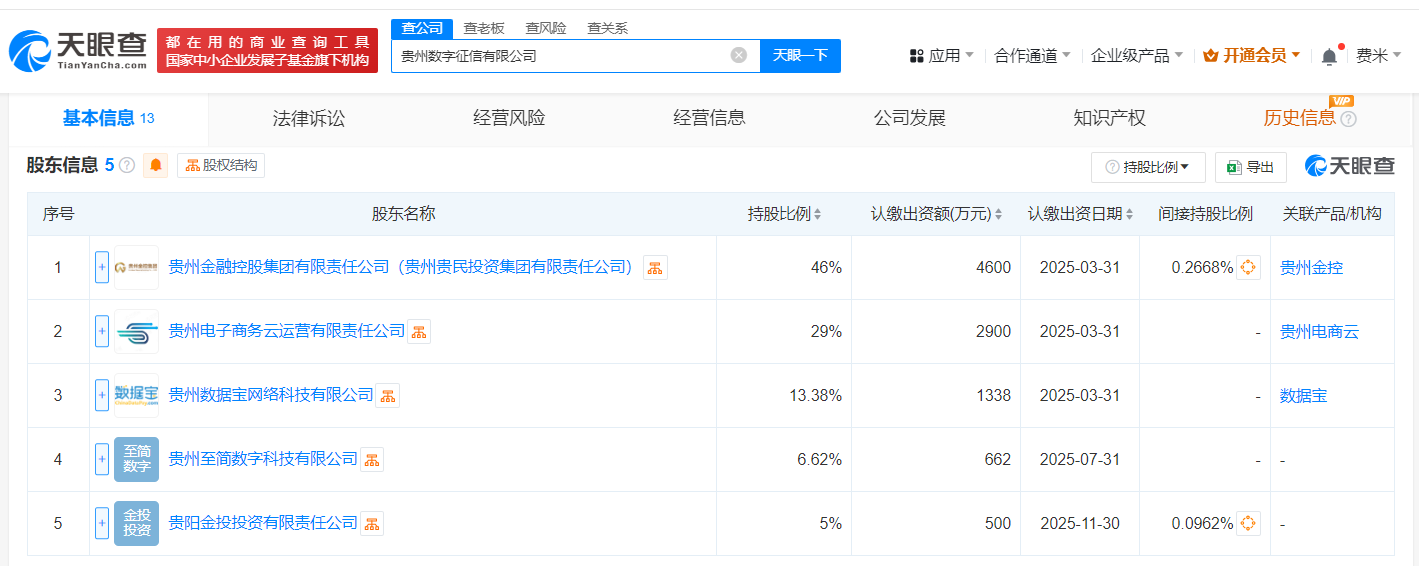
Task: View indirect holding path icon for 0.2668%
Action: (x=1248, y=268)
